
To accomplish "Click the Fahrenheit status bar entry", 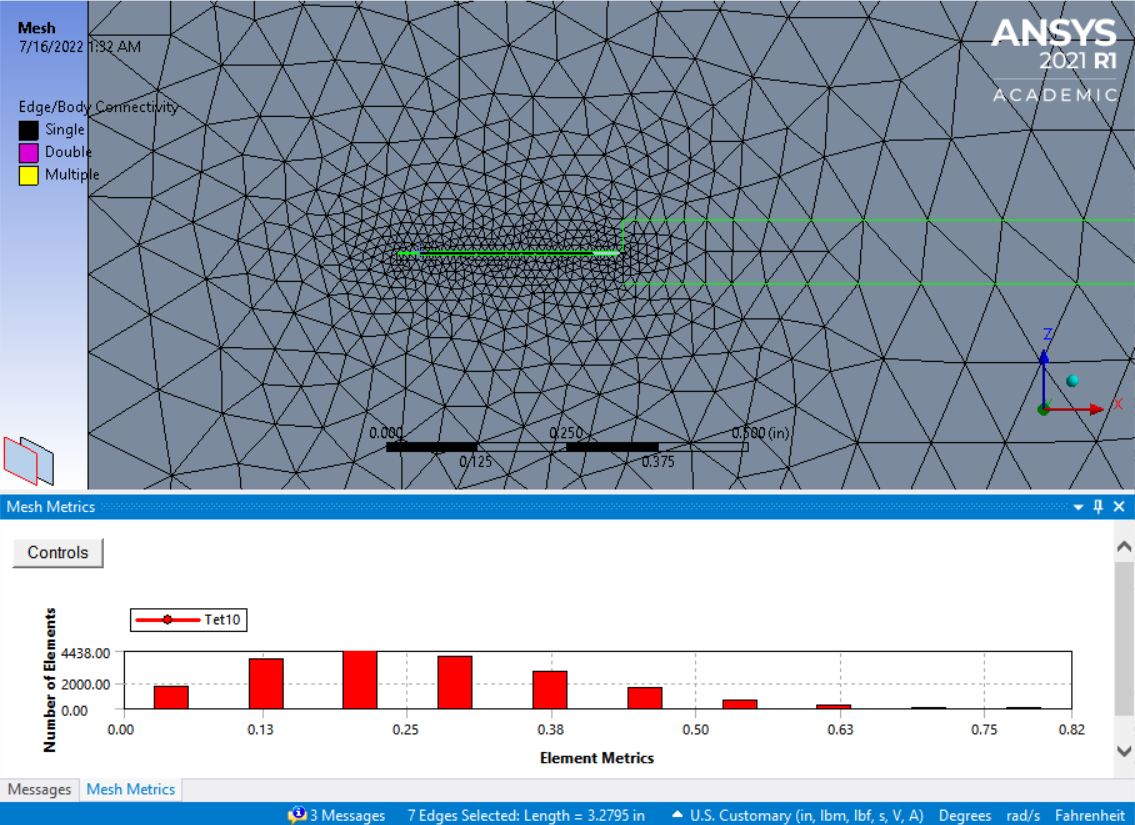I will [1089, 816].
